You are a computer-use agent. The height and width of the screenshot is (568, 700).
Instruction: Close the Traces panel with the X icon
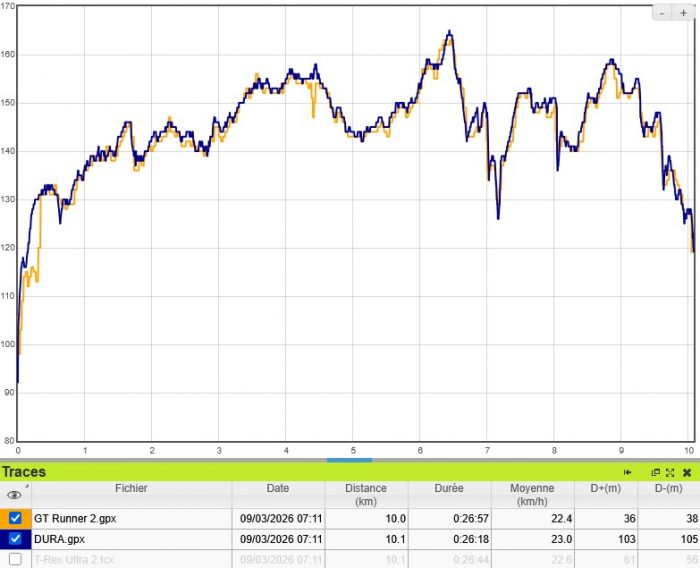(687, 472)
